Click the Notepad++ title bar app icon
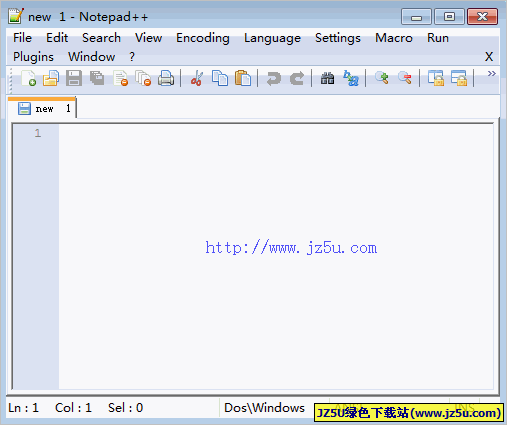The height and width of the screenshot is (425, 507). pyautogui.click(x=16, y=16)
